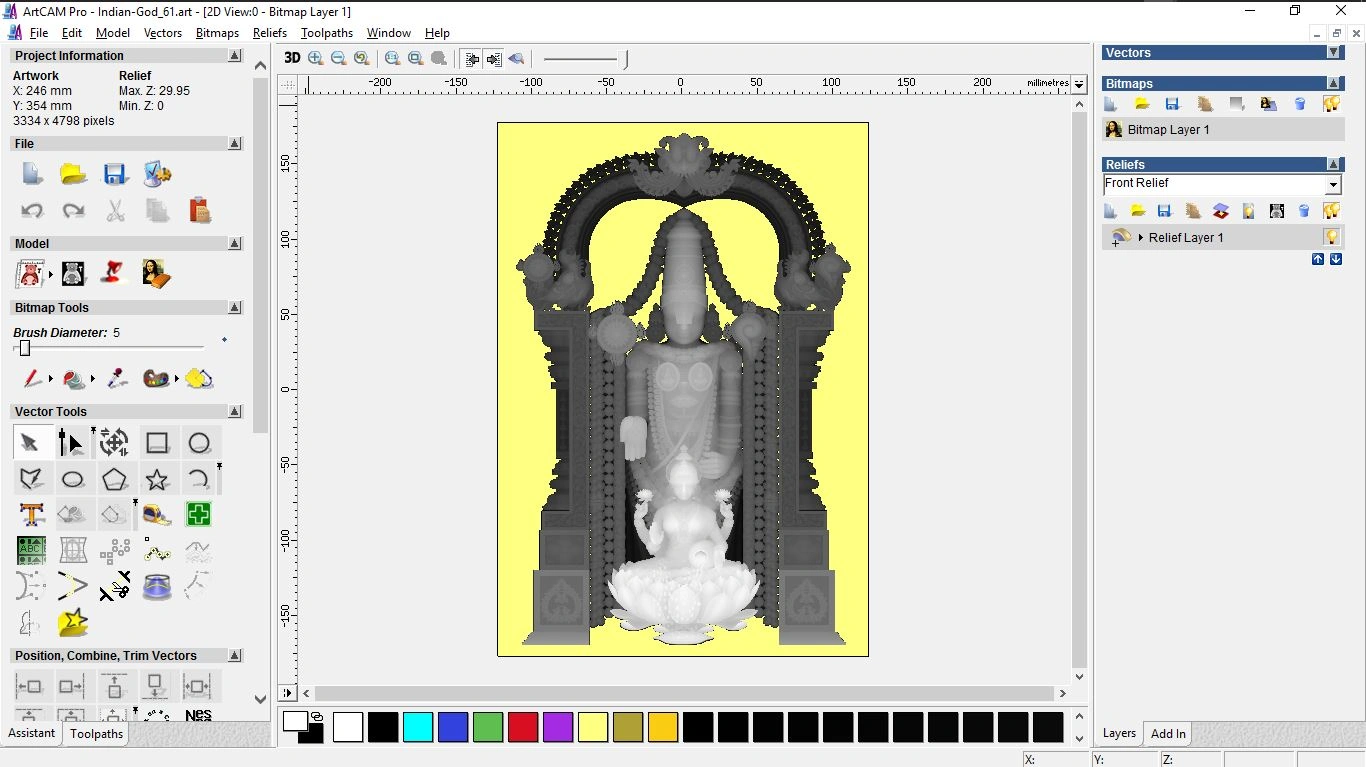Move relief layer down with blue arrow
The image size is (1366, 767).
1335,258
